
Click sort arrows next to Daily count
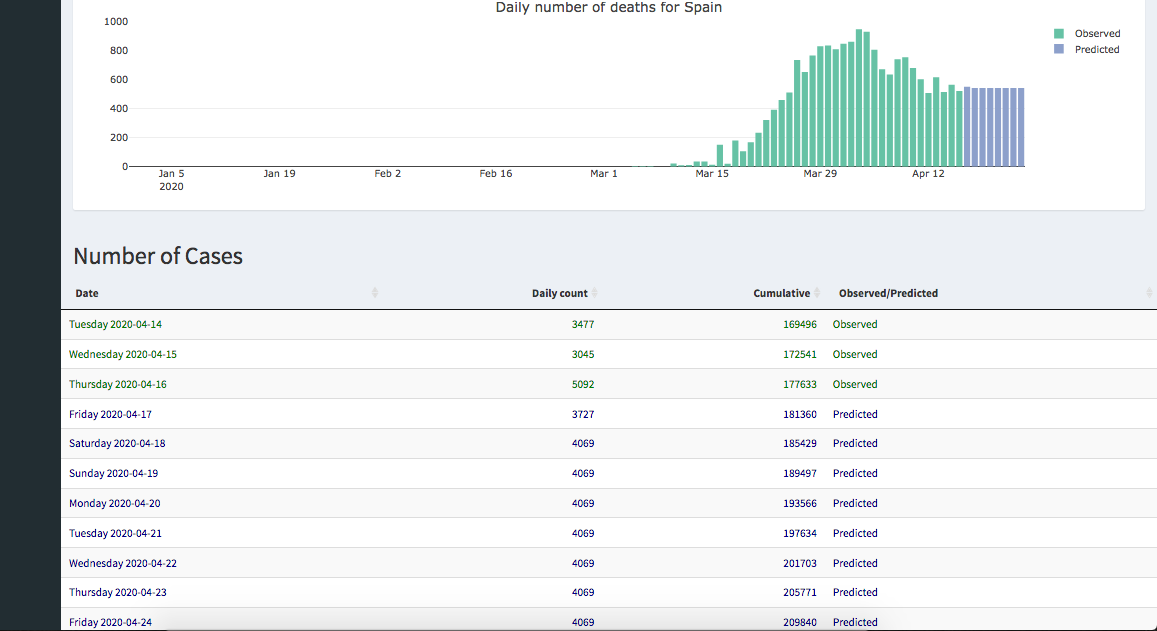595,293
